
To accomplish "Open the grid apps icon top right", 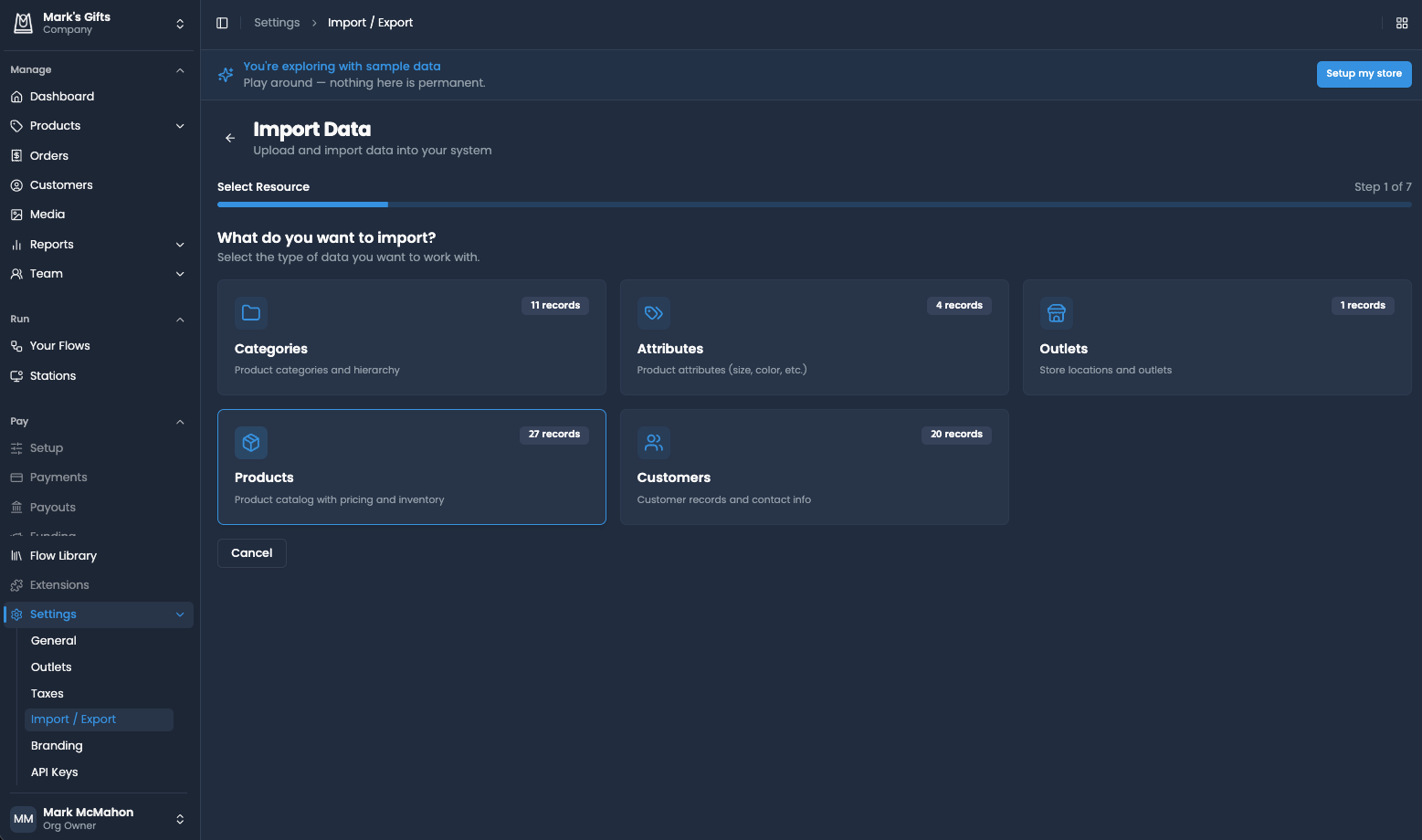I will click(x=1402, y=23).
